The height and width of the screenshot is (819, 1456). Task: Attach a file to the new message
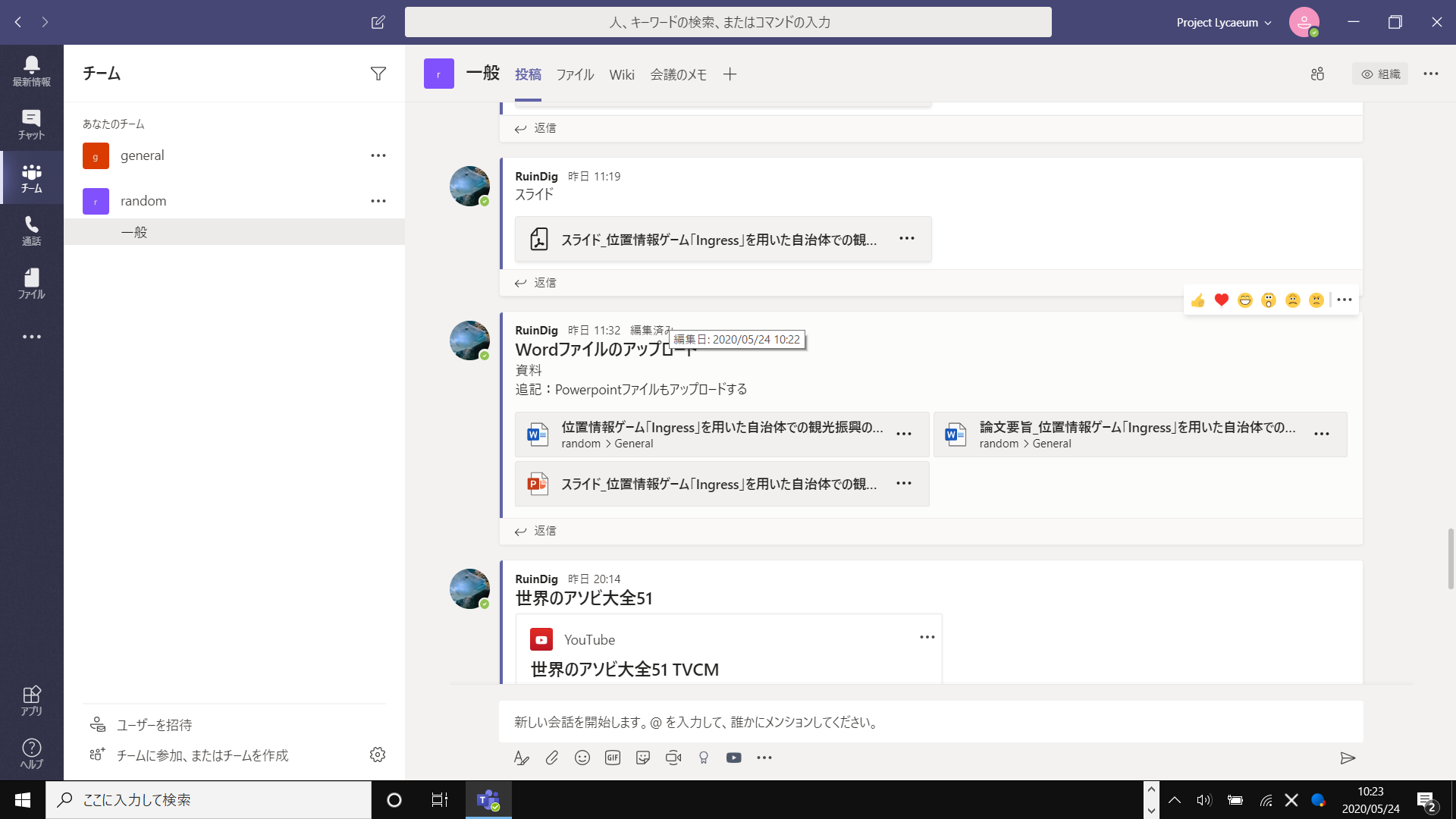click(552, 758)
